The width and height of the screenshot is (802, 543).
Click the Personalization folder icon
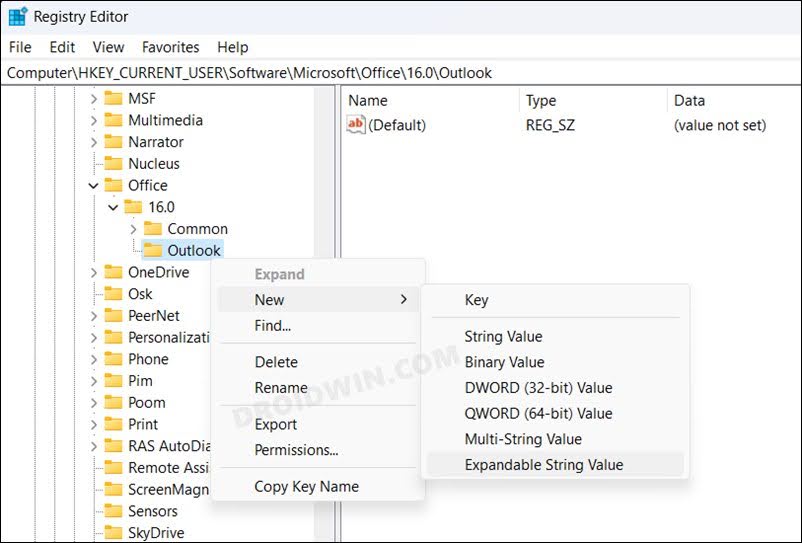pyautogui.click(x=114, y=337)
